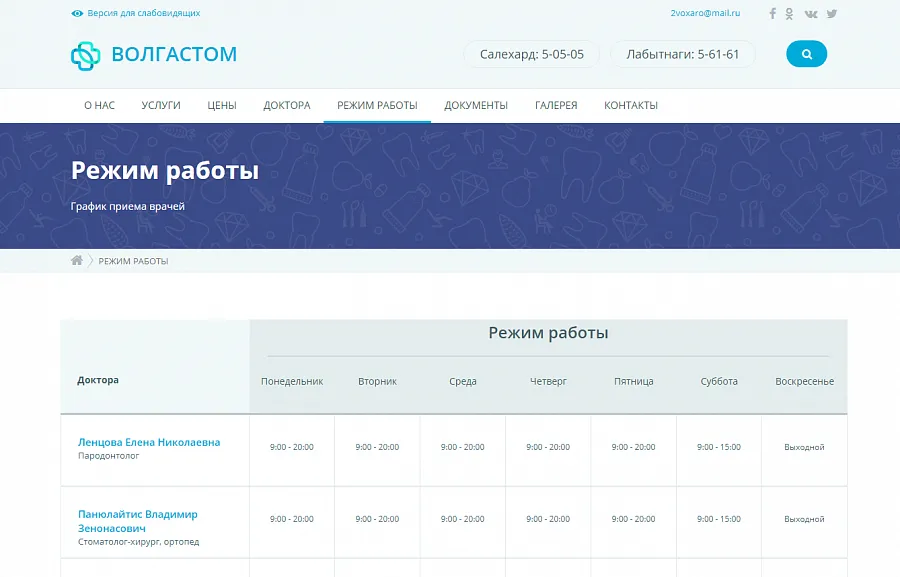Screen dimensions: 900x577
Task: Click the Среда column header
Action: pos(463,381)
